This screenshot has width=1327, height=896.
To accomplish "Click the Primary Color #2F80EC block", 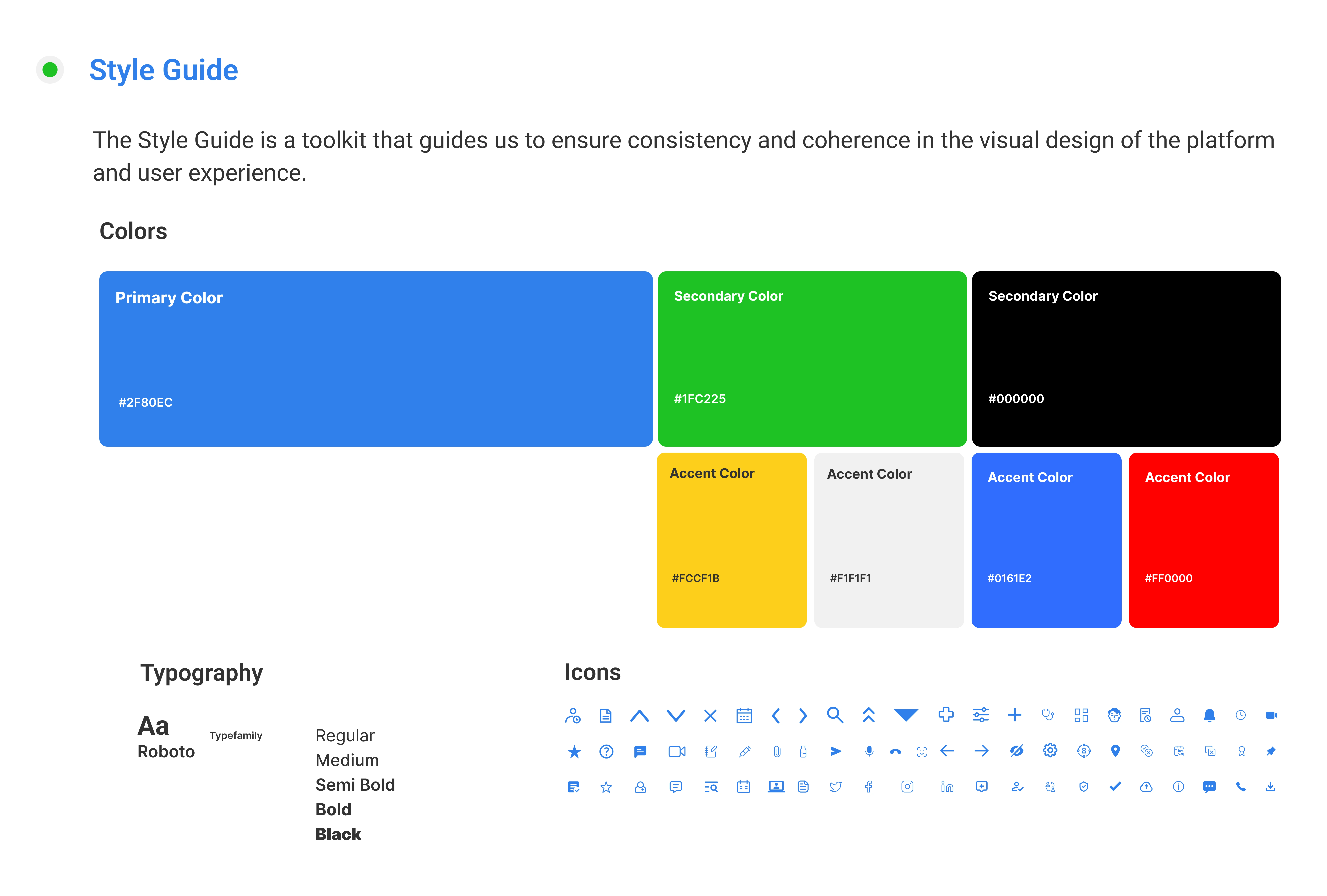I will [x=376, y=358].
